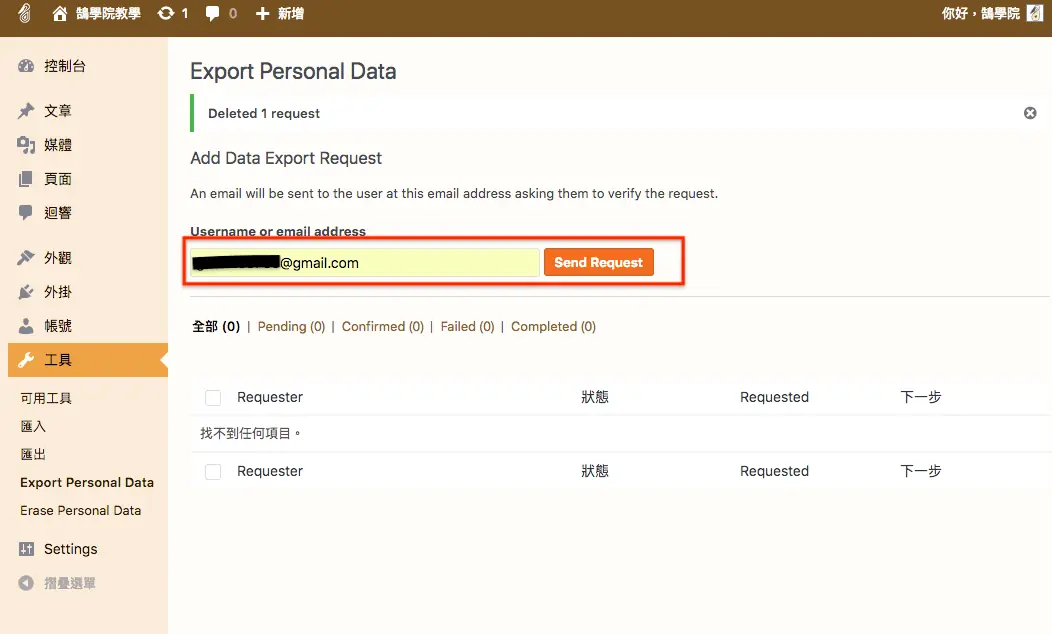Filter requests by Failed (0)
1052x634 pixels.
[467, 327]
